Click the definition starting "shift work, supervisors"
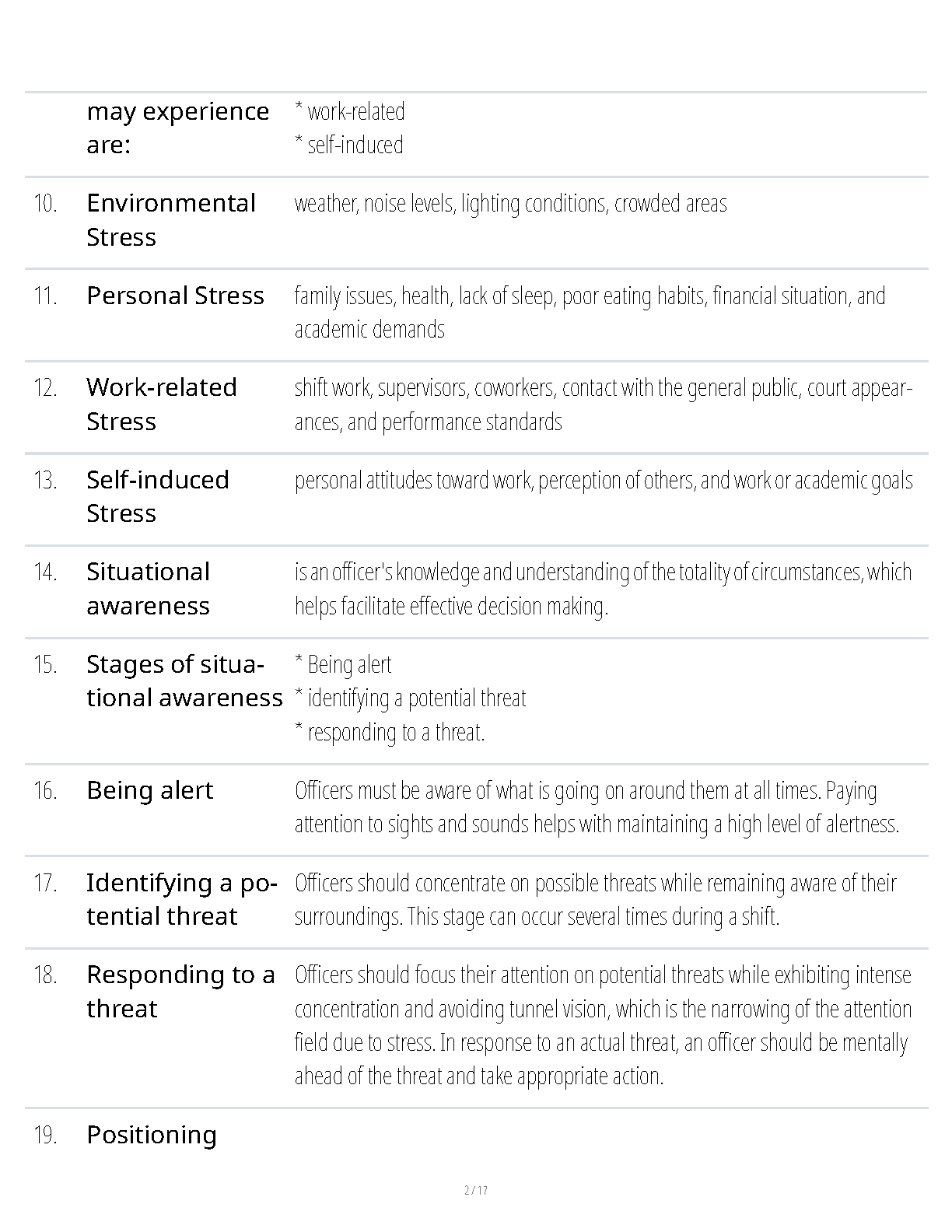 click(x=603, y=404)
